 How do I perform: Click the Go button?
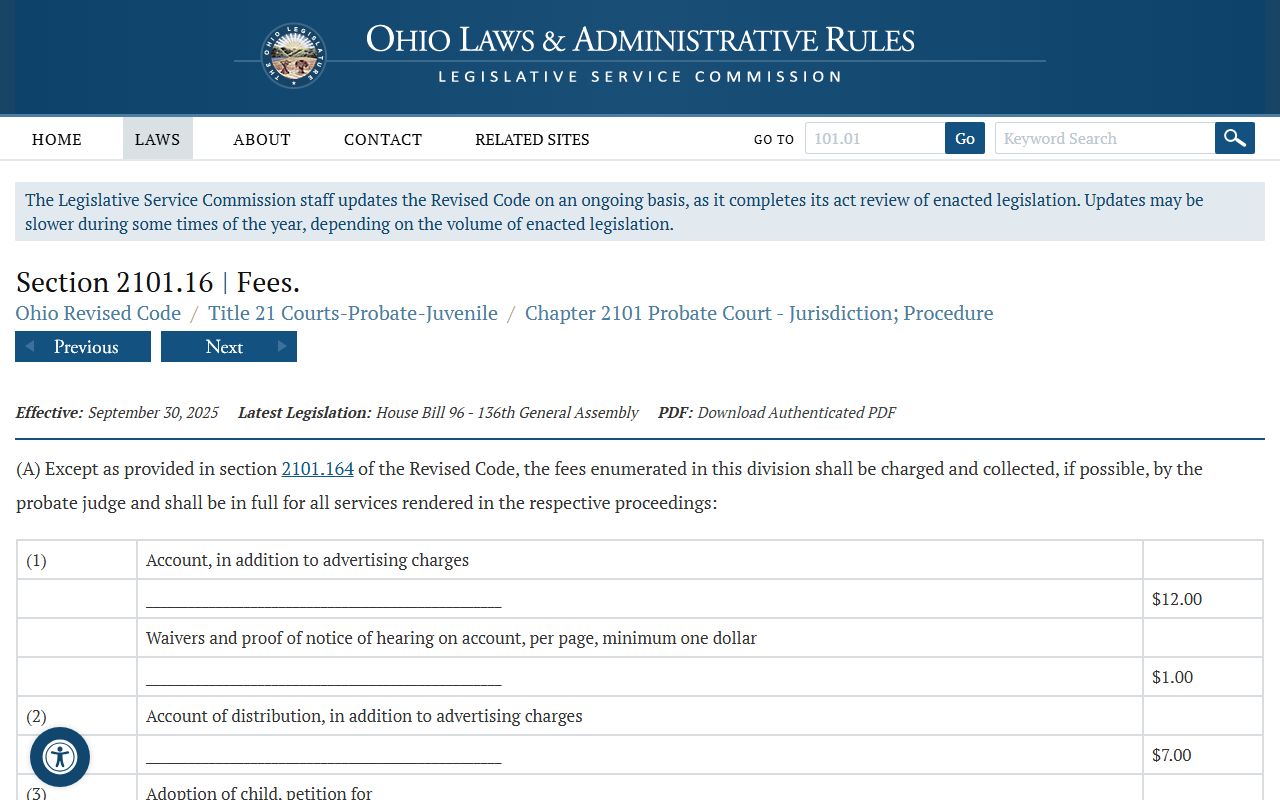coord(965,138)
